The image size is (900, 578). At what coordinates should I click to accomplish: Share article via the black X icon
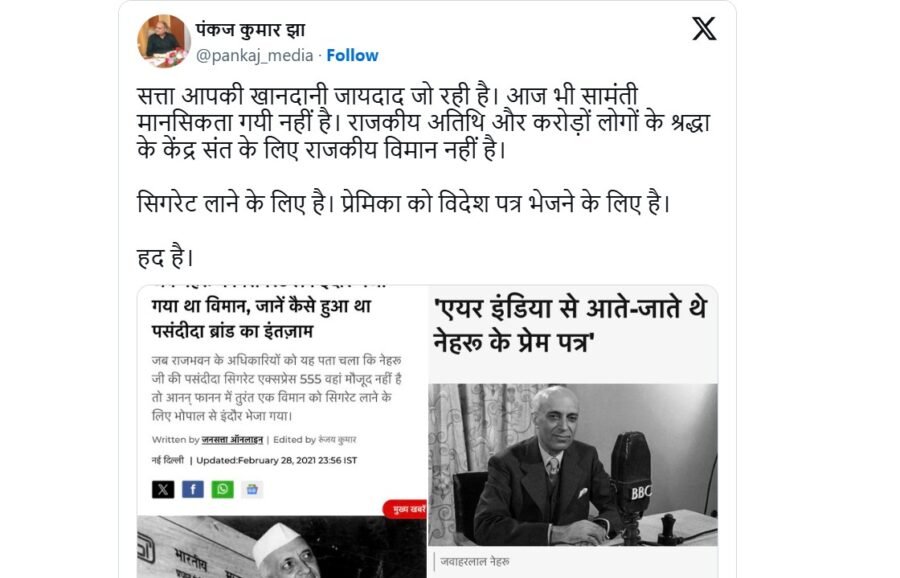click(x=163, y=489)
